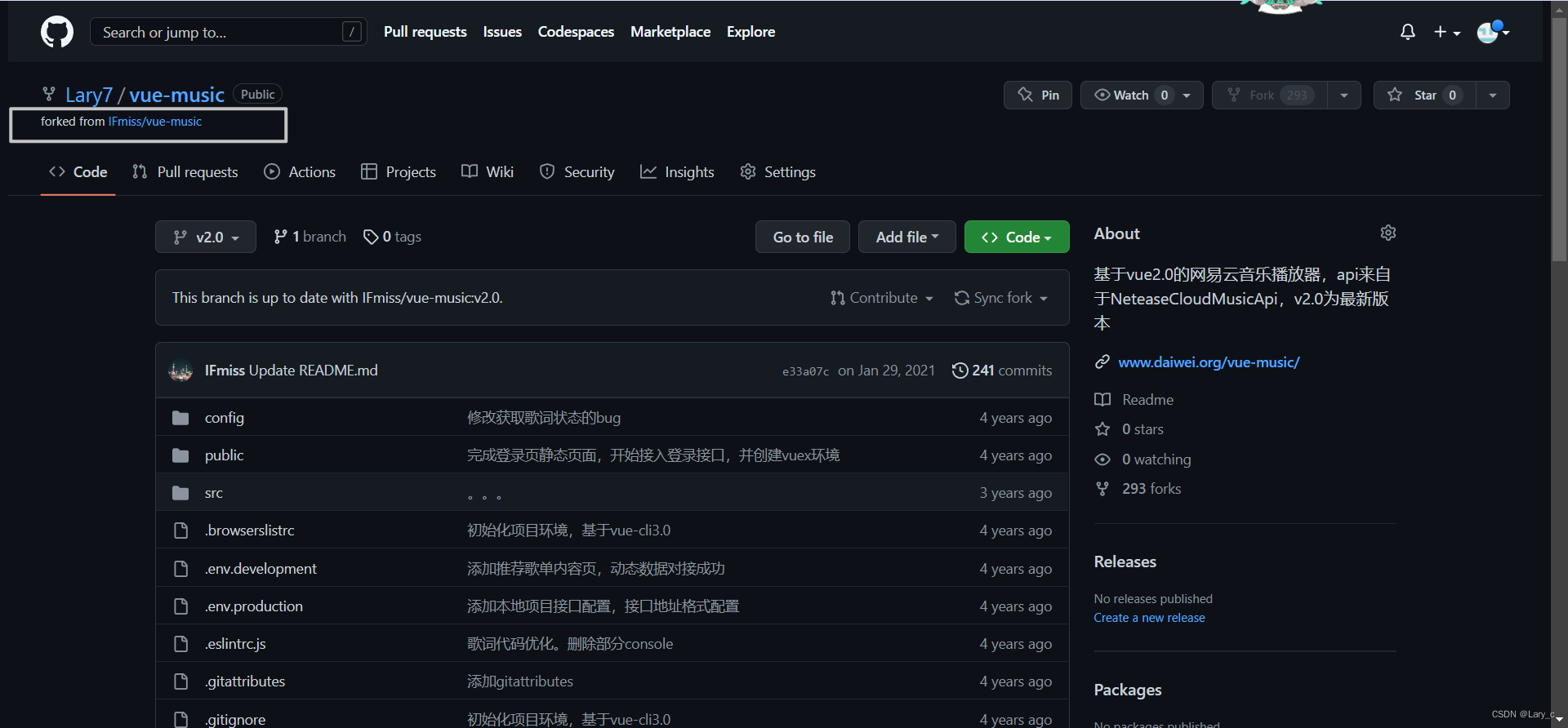The image size is (1568, 728).
Task: Open Explore in top navigation
Action: 751,32
